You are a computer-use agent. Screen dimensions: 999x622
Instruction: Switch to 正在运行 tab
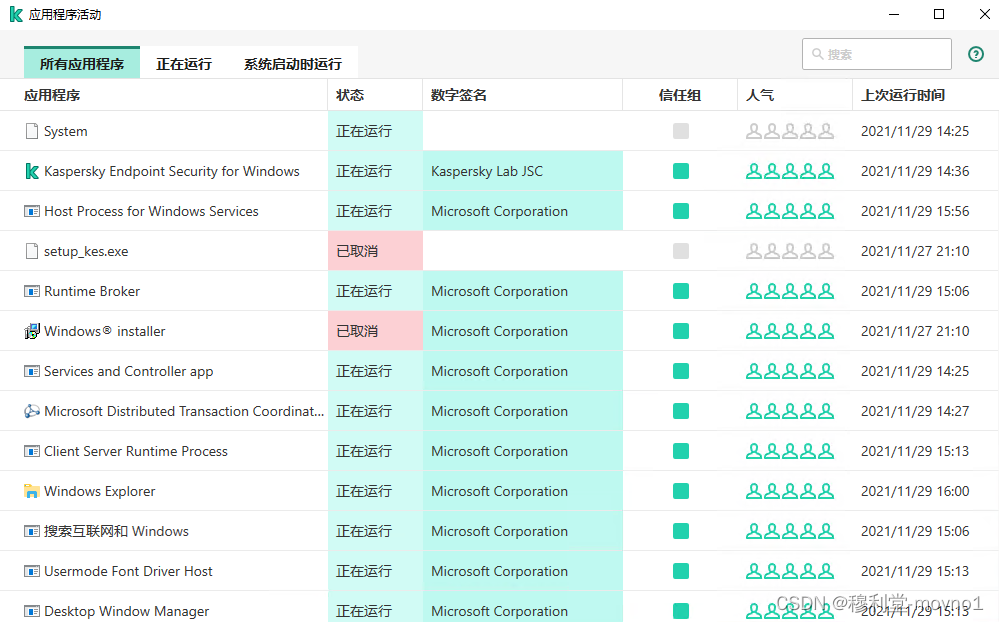click(x=183, y=64)
